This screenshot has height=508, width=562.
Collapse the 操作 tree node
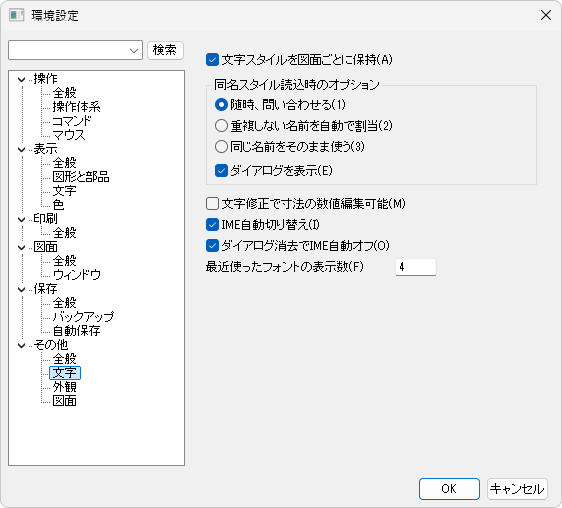tap(22, 79)
